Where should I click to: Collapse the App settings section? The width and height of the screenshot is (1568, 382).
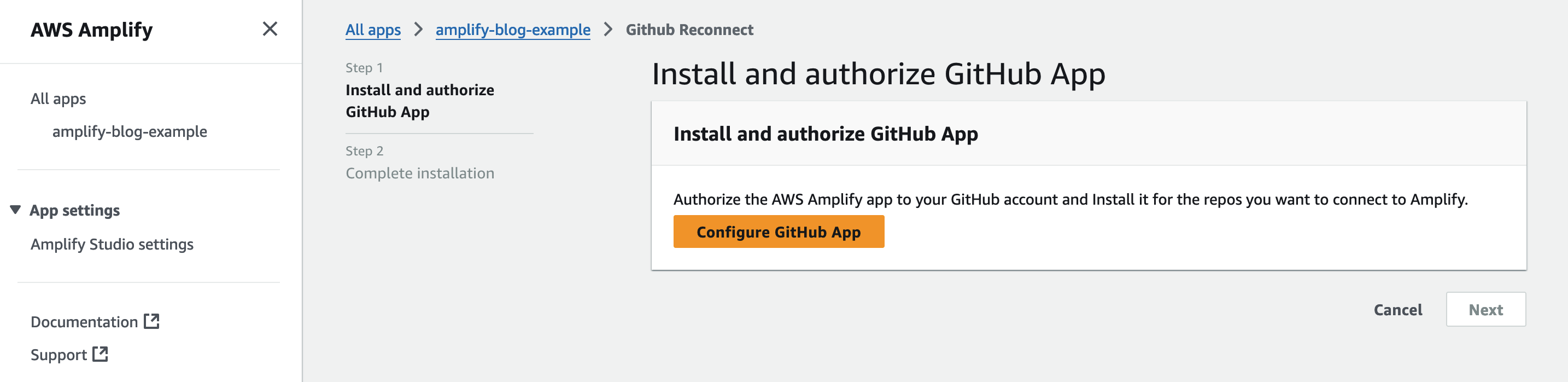tap(15, 210)
